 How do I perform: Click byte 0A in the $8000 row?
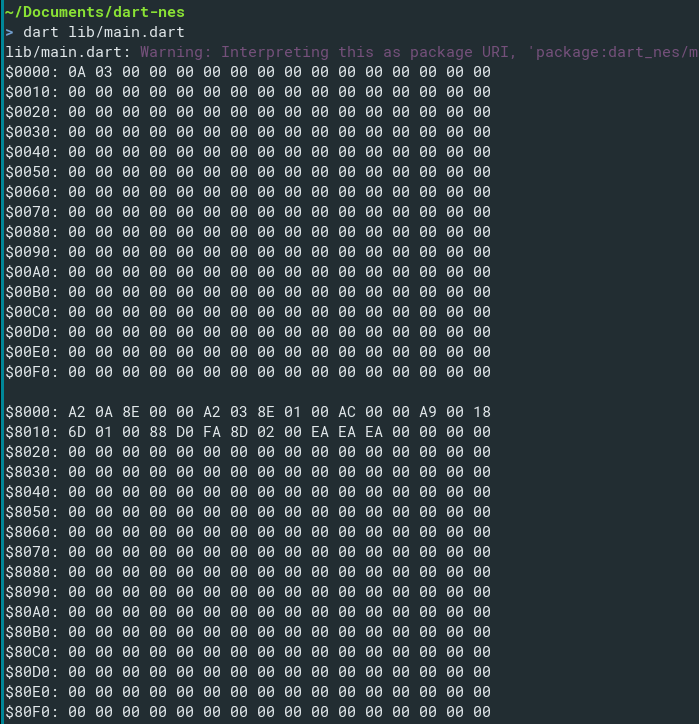[104, 412]
